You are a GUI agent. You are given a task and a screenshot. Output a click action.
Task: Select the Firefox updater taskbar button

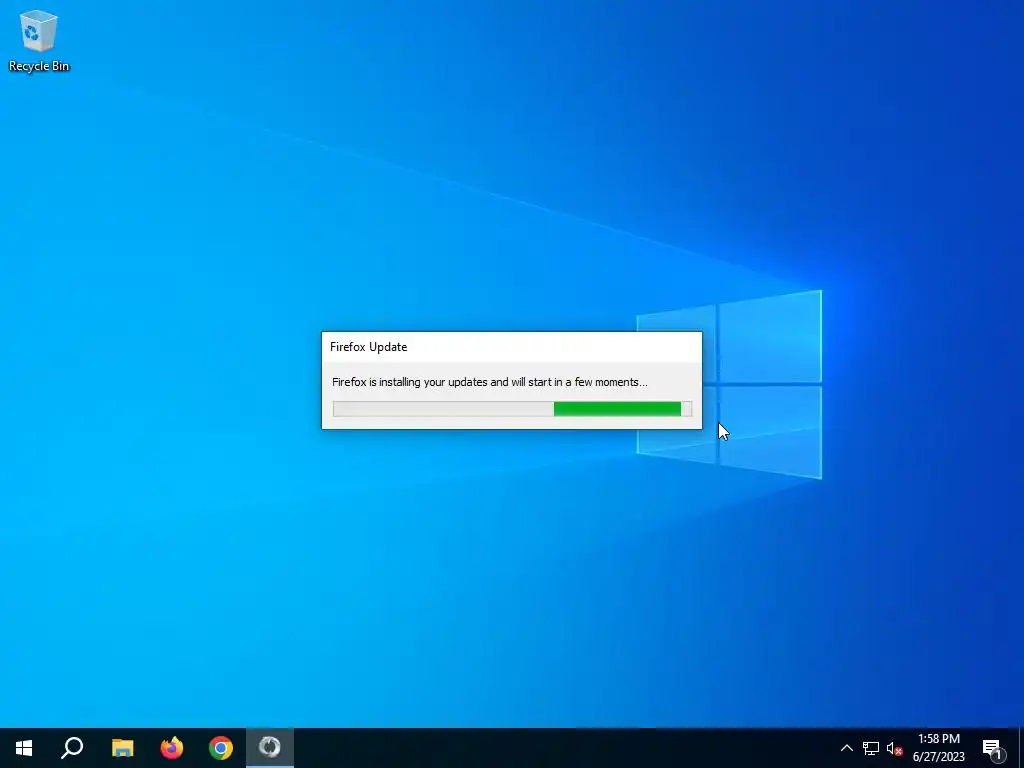(270, 748)
